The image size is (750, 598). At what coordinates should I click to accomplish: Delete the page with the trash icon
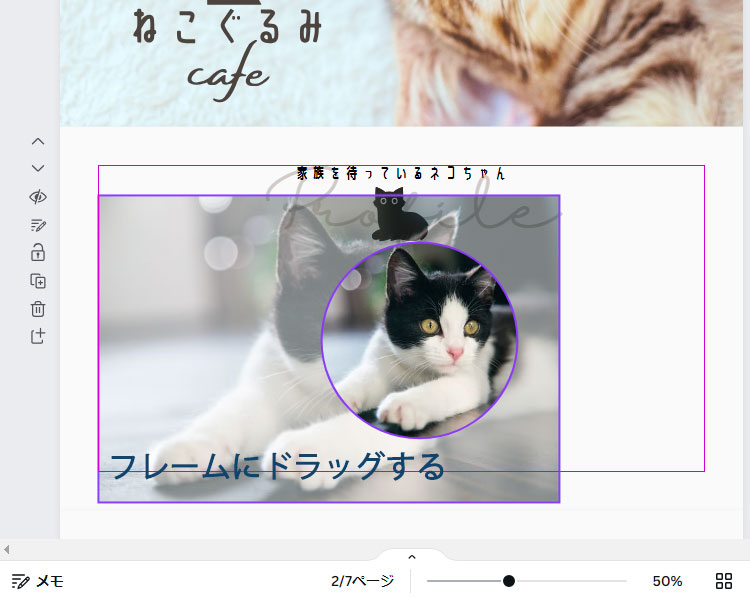point(38,309)
